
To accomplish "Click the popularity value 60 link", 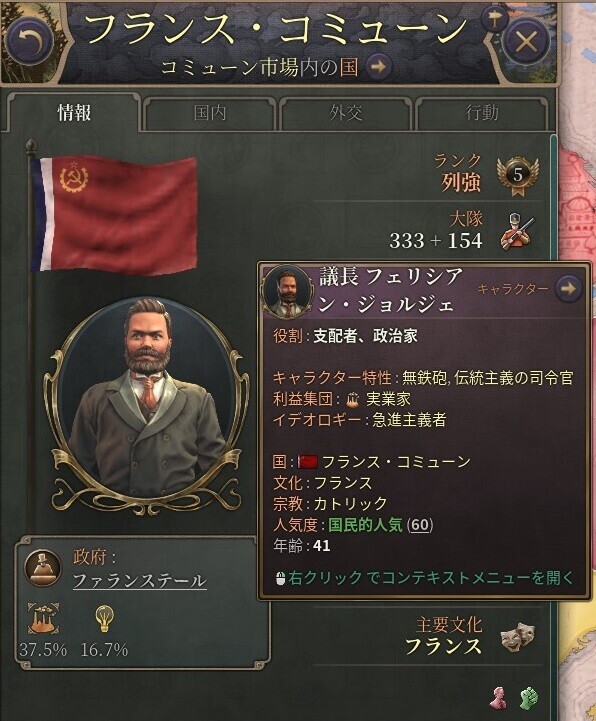I will point(420,525).
